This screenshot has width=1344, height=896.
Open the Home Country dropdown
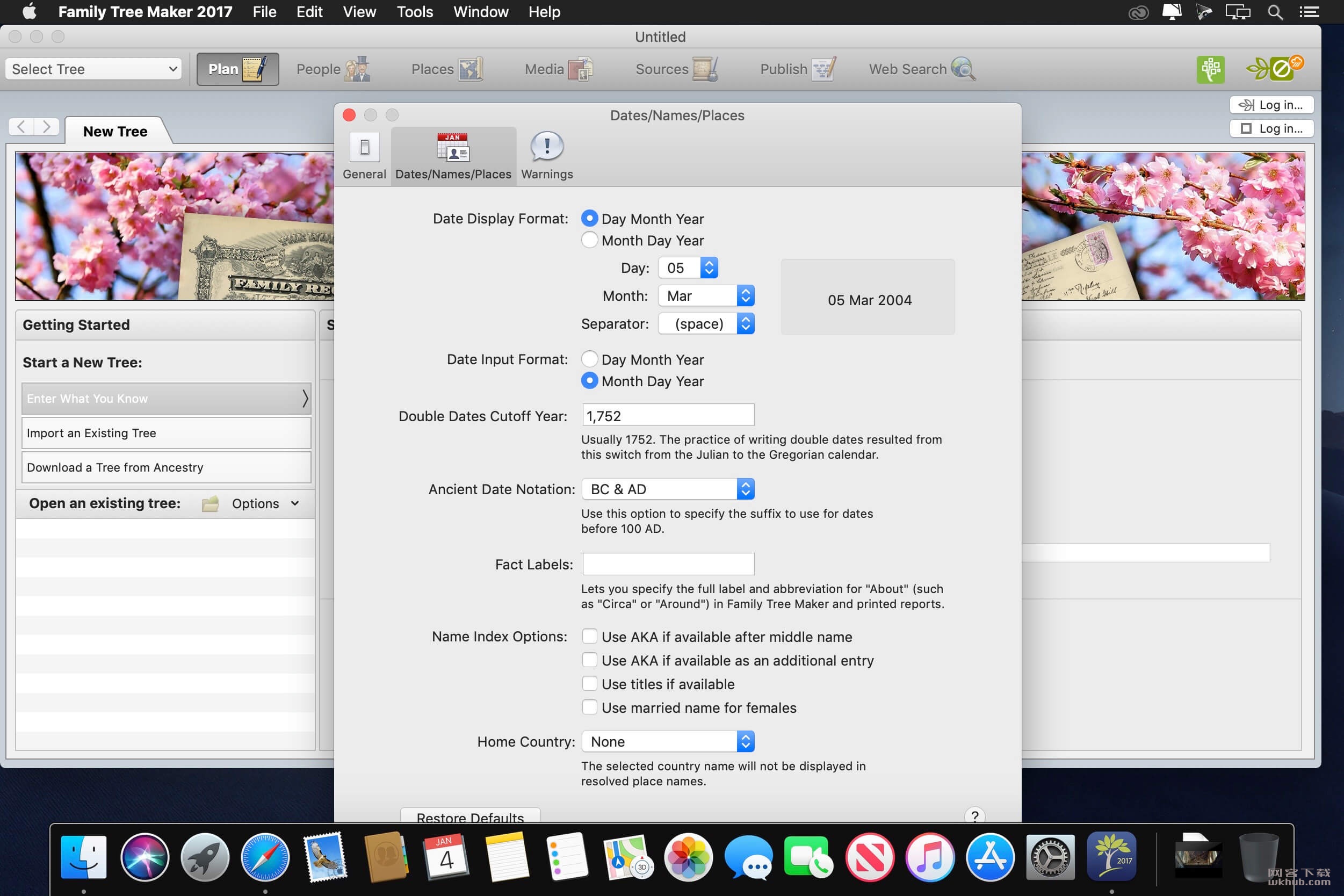668,742
